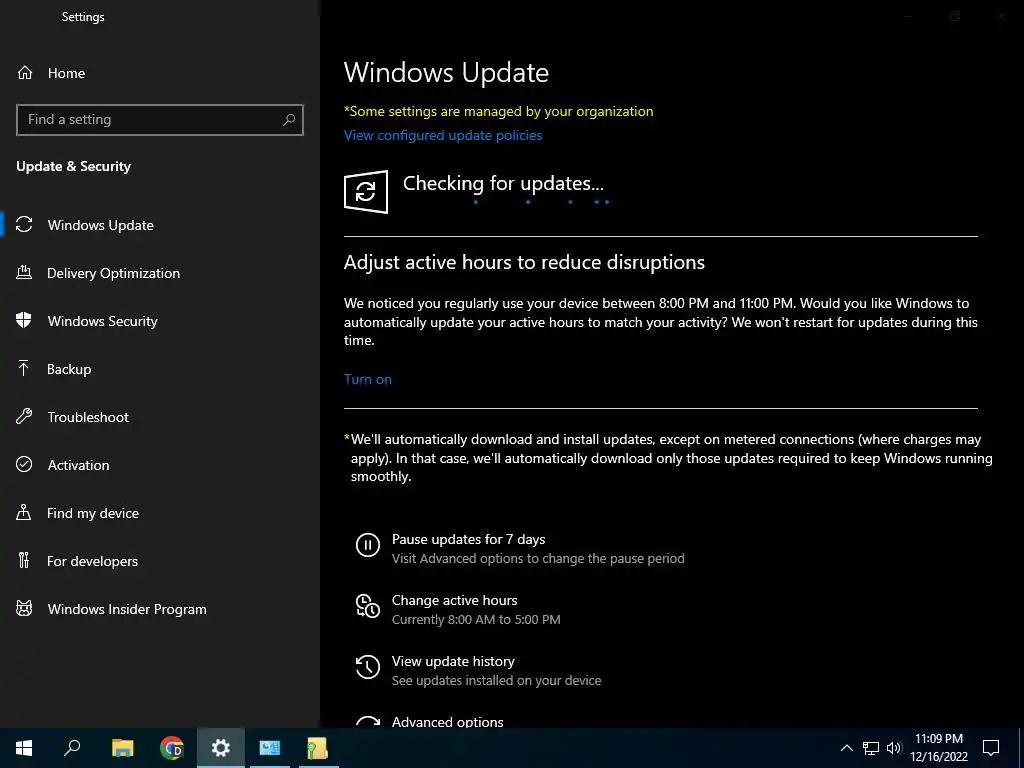Focus the Find a setting search box
This screenshot has width=1024, height=768.
(160, 120)
